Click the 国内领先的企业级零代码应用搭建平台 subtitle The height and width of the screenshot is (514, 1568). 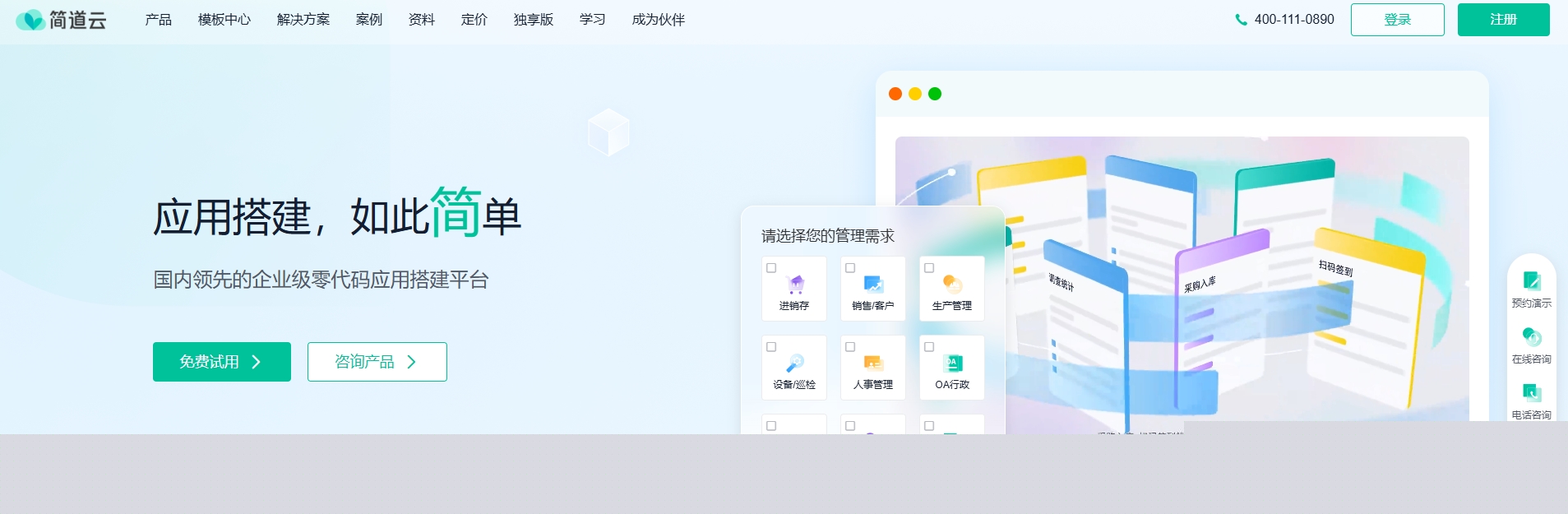point(321,280)
